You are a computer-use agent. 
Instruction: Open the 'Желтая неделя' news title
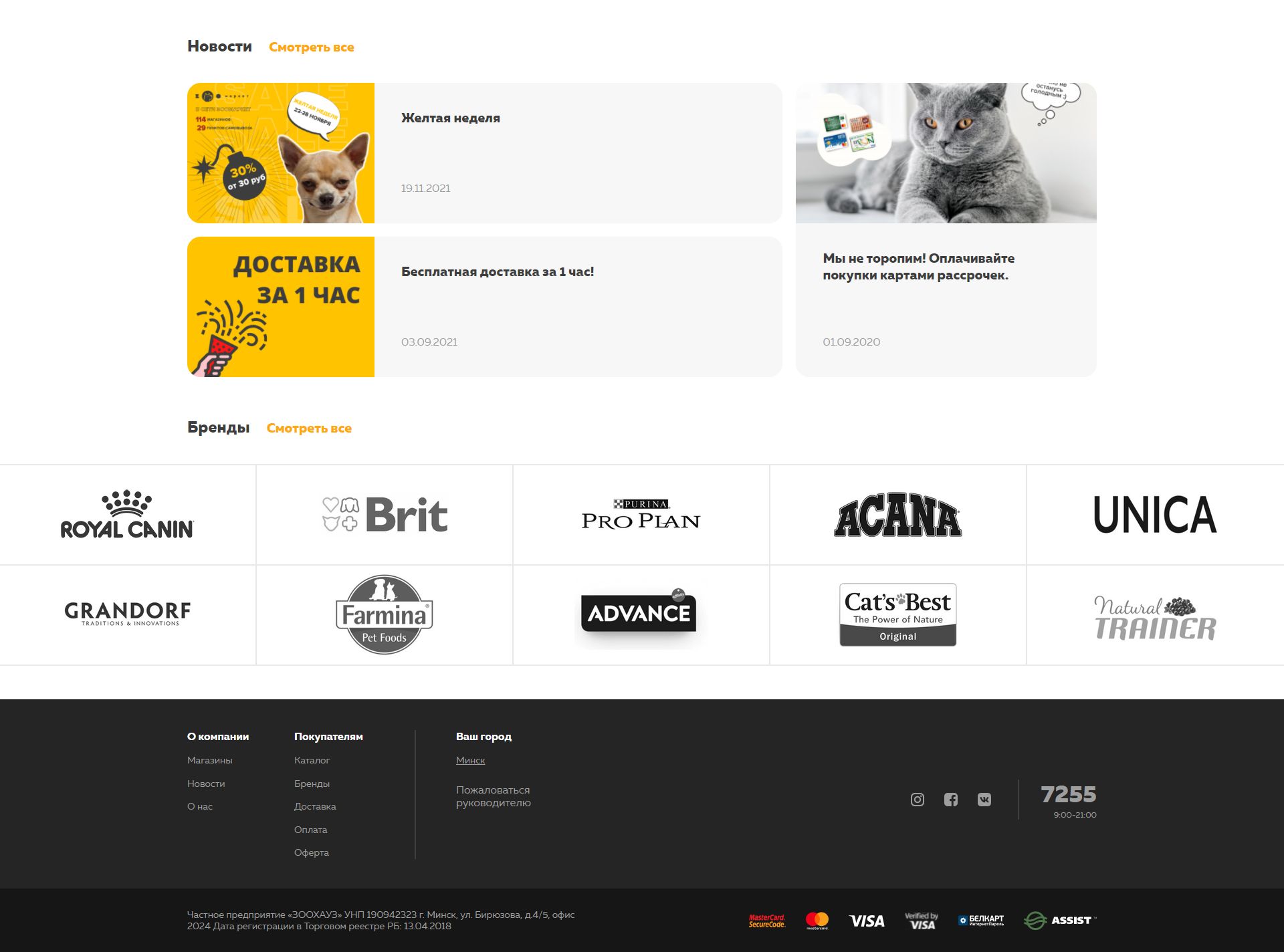pos(451,118)
